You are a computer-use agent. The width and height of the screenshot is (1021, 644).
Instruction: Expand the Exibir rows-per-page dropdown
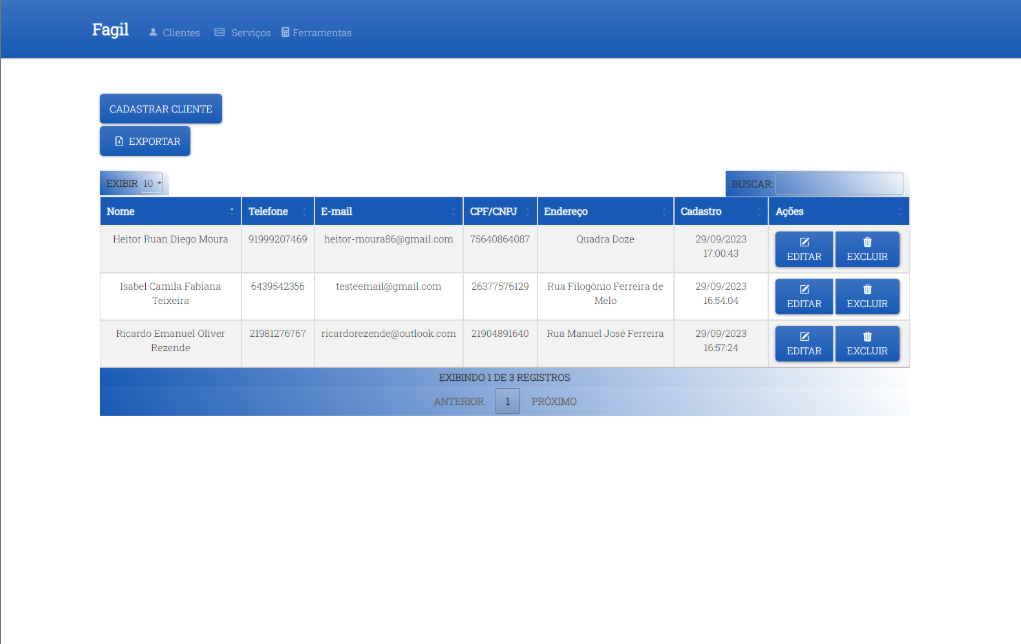[x=152, y=184]
